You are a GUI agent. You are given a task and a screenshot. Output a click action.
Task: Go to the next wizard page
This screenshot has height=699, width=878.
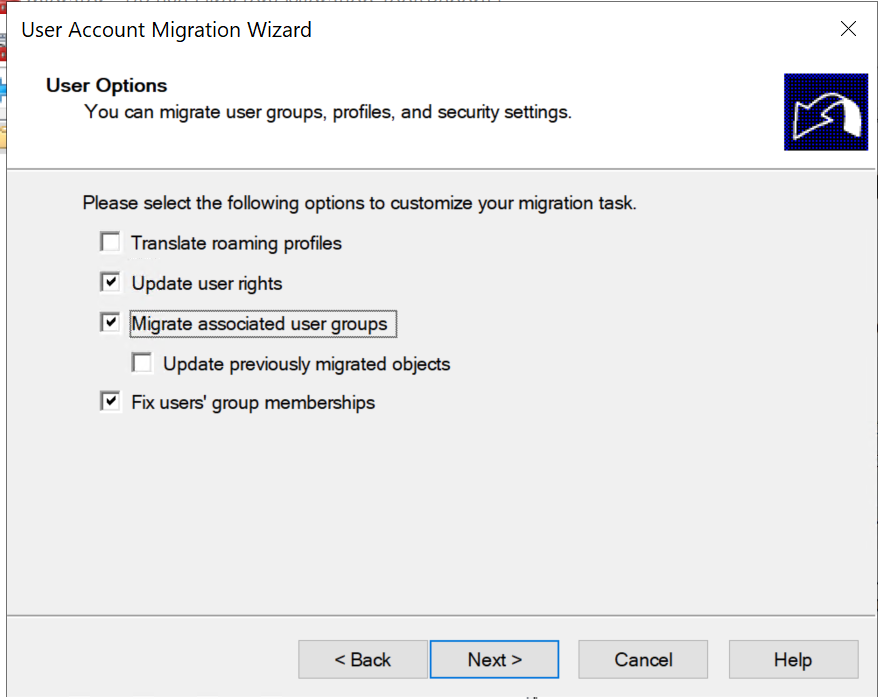tap(494, 659)
